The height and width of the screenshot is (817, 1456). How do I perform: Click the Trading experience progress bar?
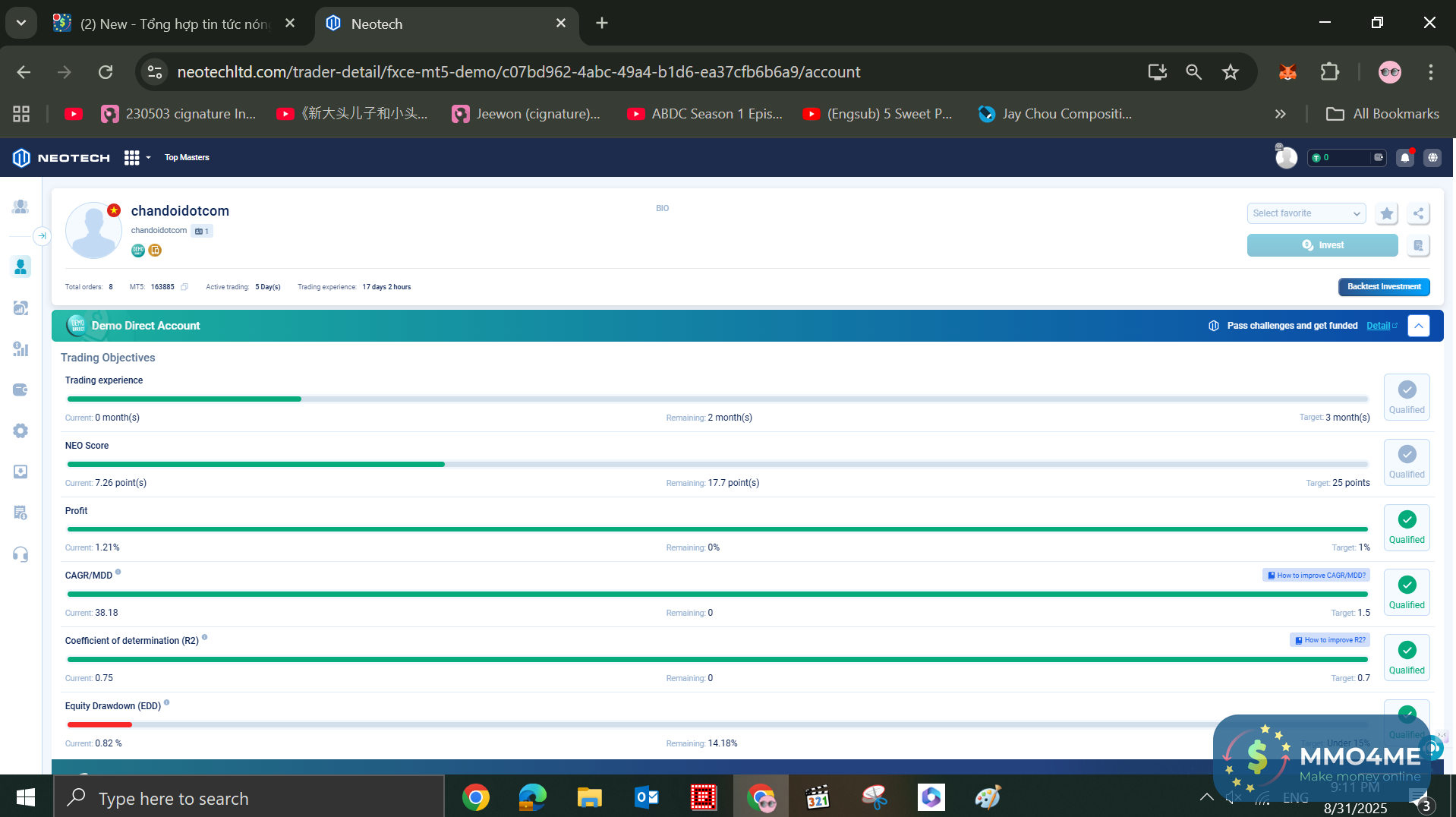coord(717,399)
